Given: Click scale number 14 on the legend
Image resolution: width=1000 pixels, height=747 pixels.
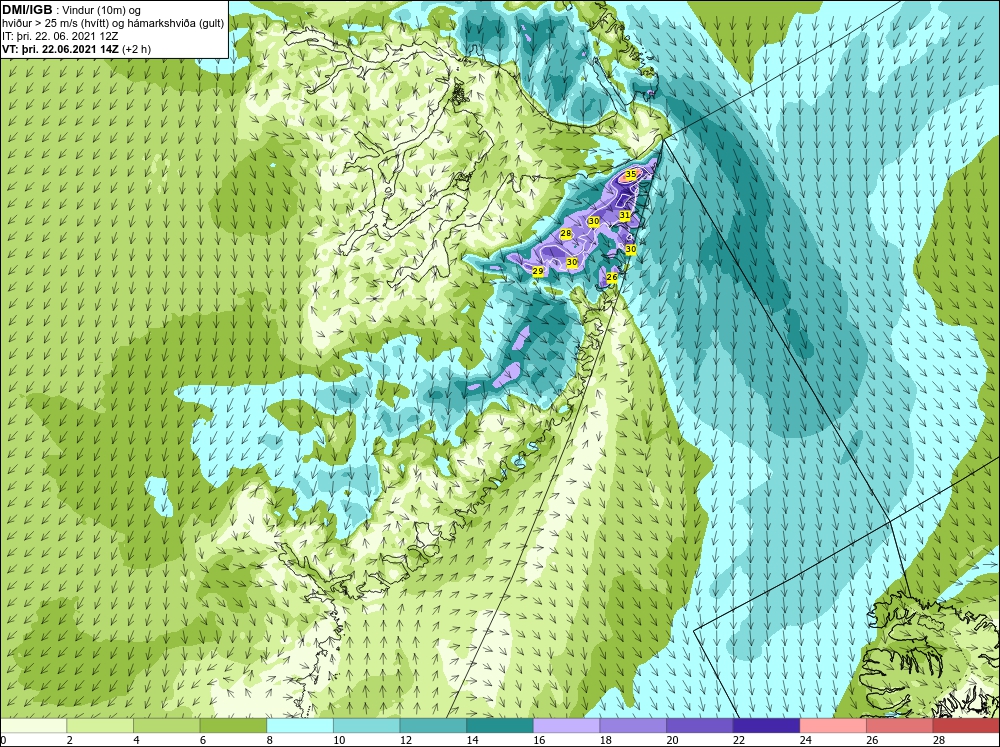Looking at the screenshot, I should pos(472,740).
